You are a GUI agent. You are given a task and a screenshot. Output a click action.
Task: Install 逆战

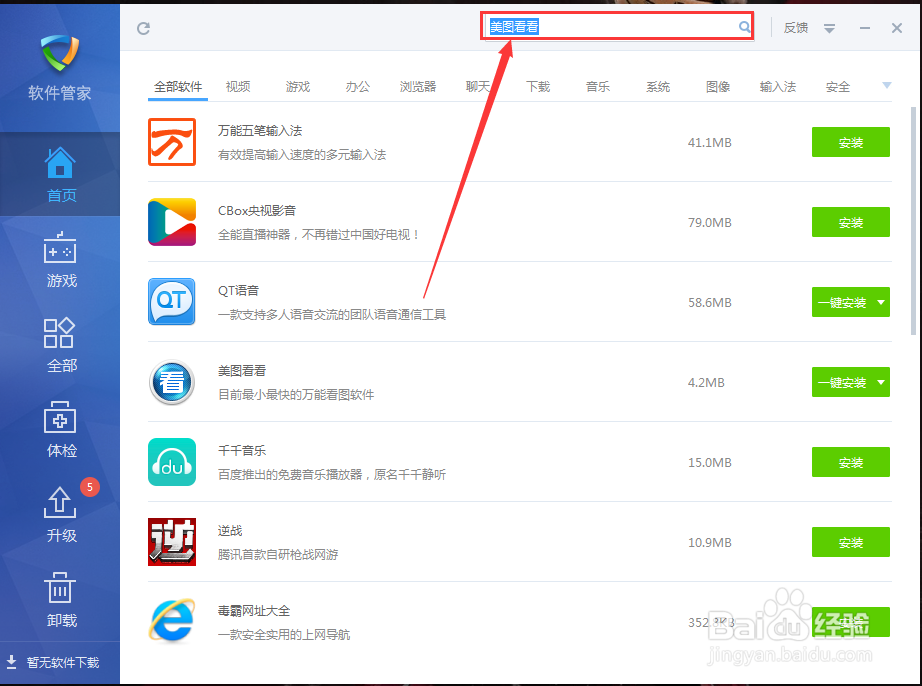pyautogui.click(x=850, y=542)
